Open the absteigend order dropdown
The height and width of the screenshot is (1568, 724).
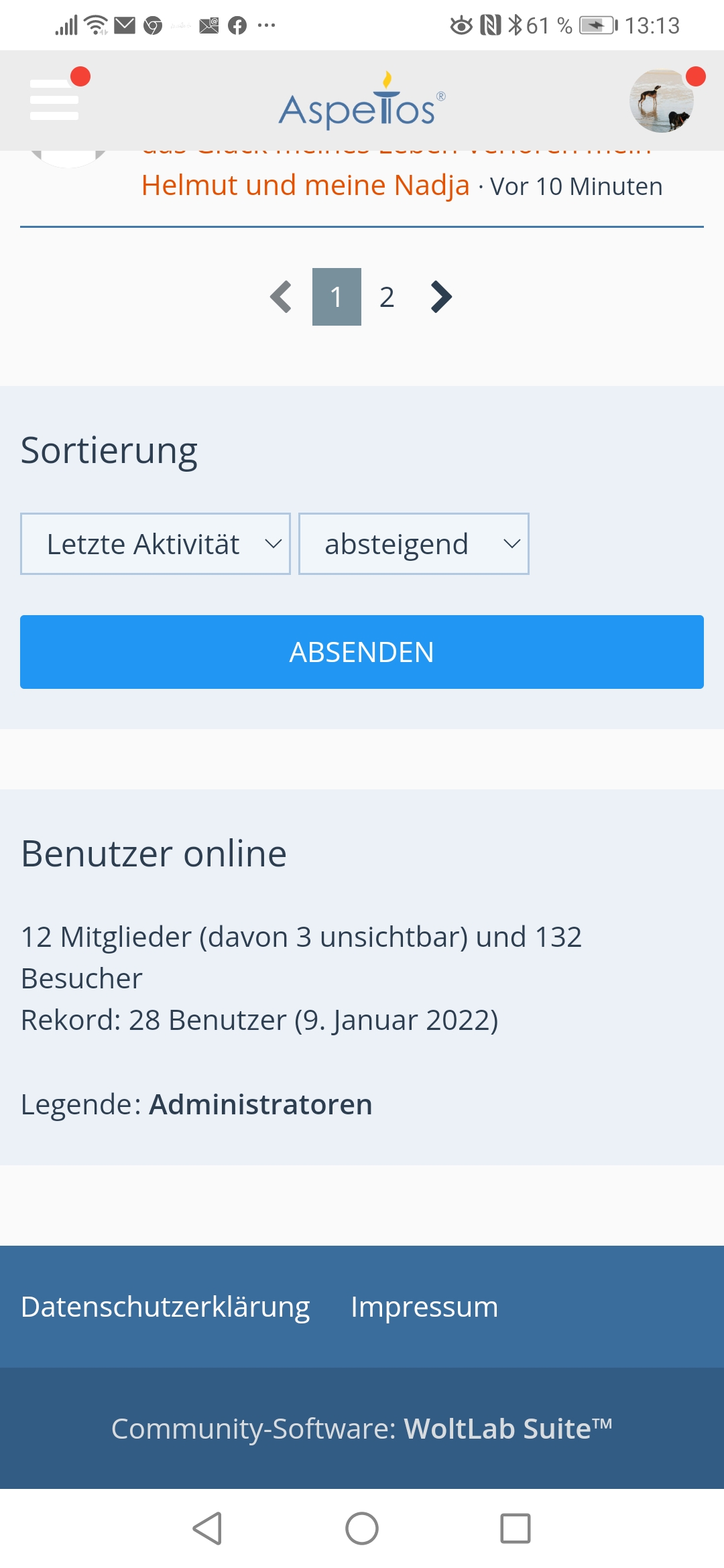coord(414,544)
